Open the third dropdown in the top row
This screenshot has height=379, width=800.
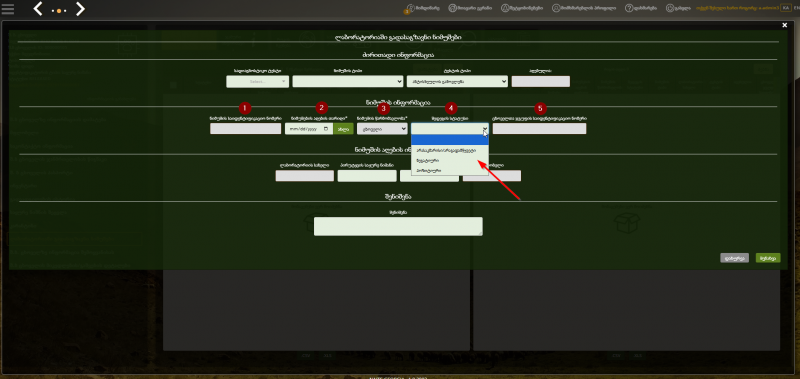pos(457,82)
